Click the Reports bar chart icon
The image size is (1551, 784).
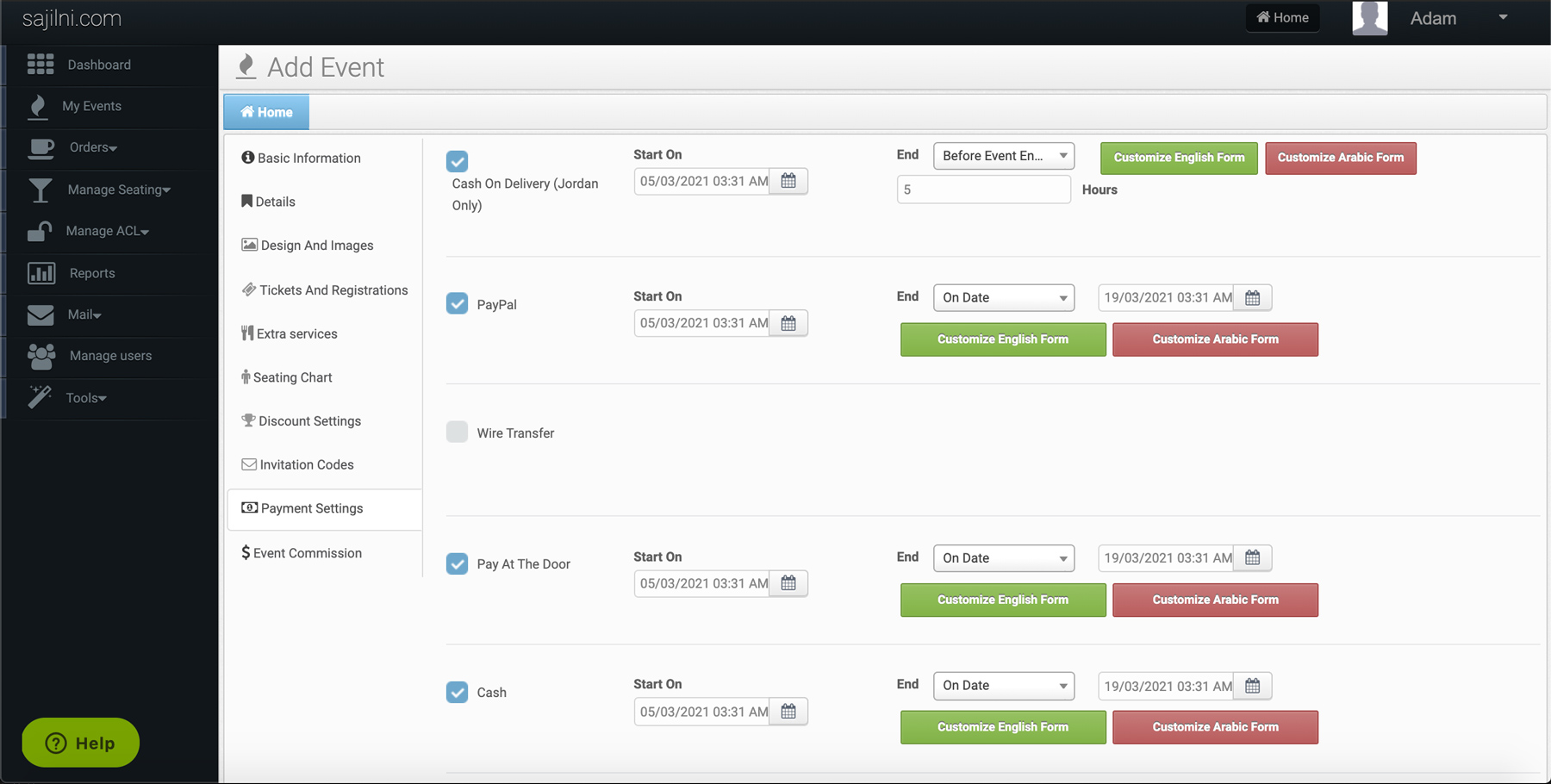point(40,273)
